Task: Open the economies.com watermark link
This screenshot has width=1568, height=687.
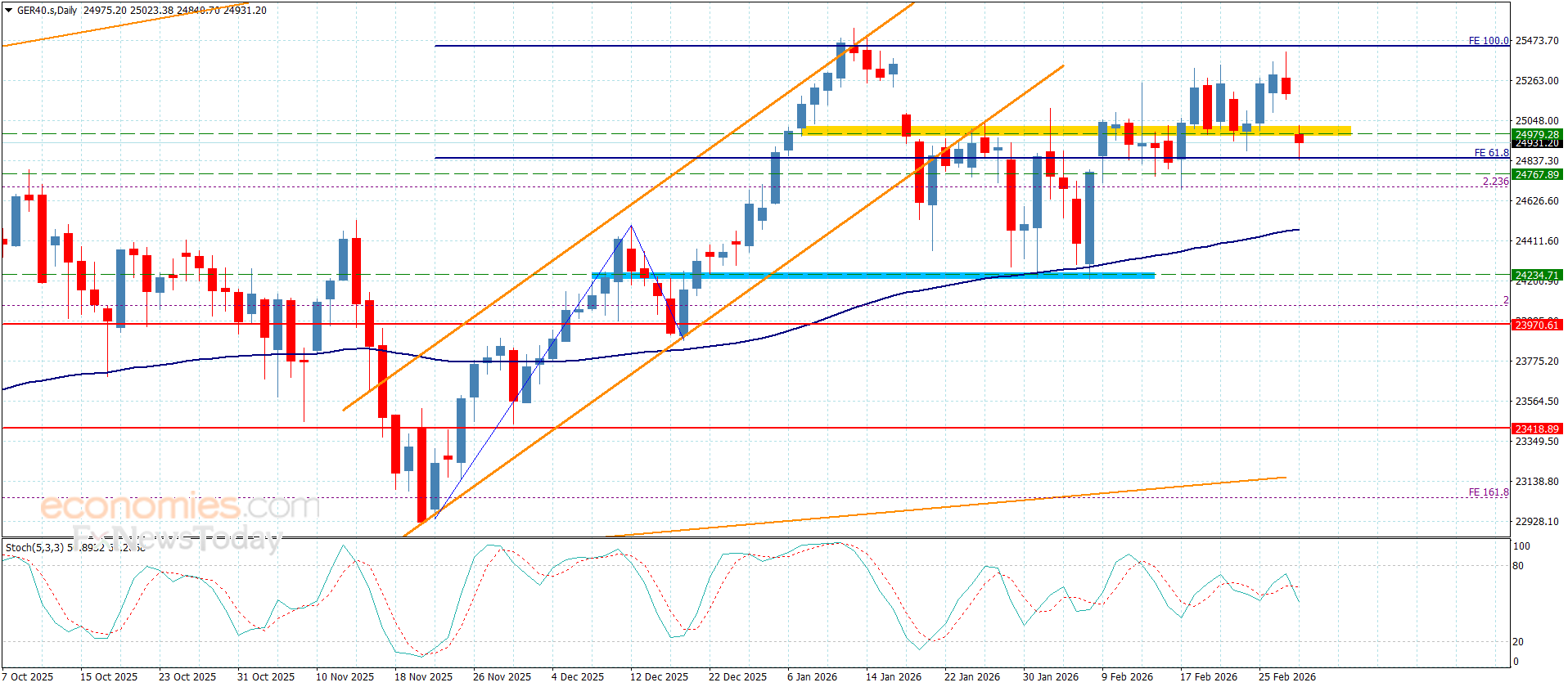Action: click(180, 506)
